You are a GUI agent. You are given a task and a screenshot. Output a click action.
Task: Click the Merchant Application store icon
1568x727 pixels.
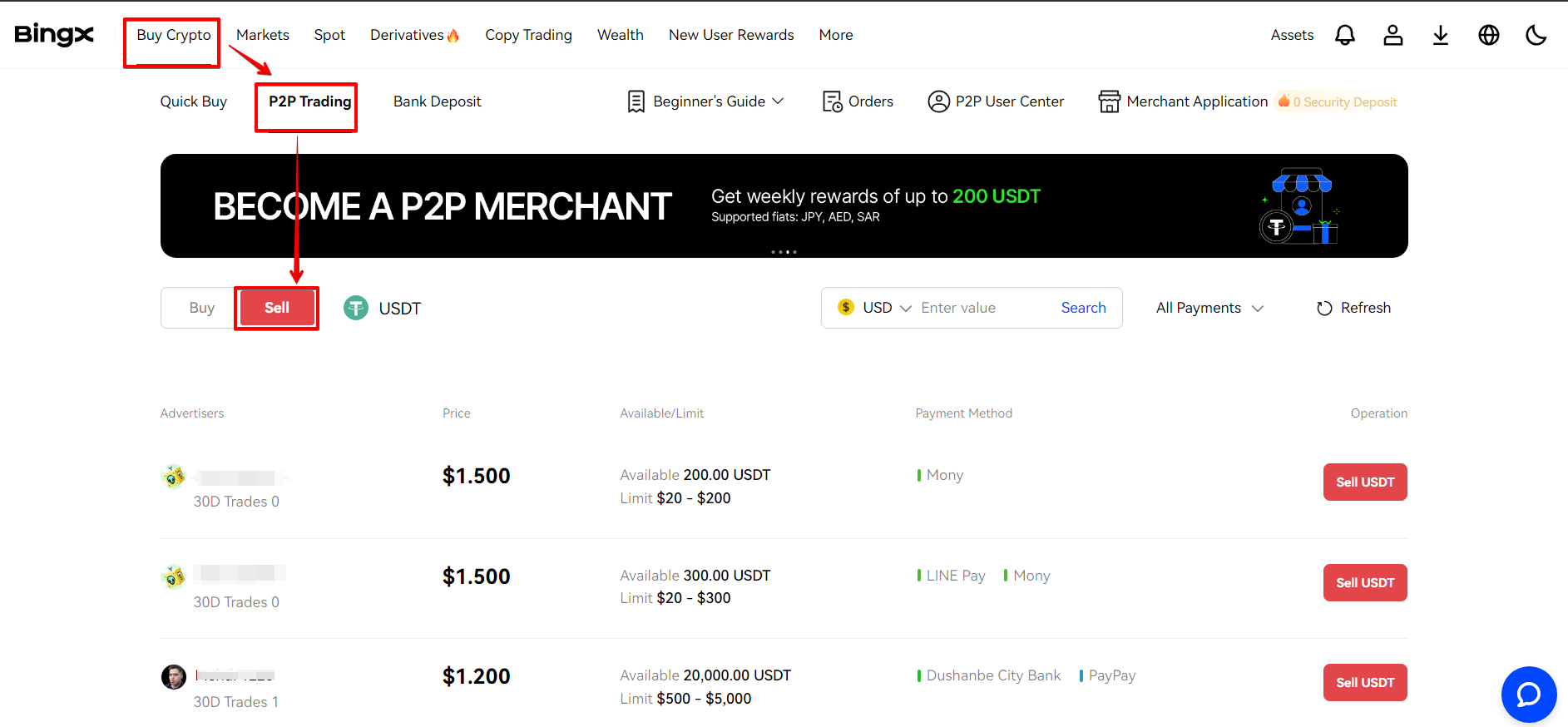pos(1109,101)
